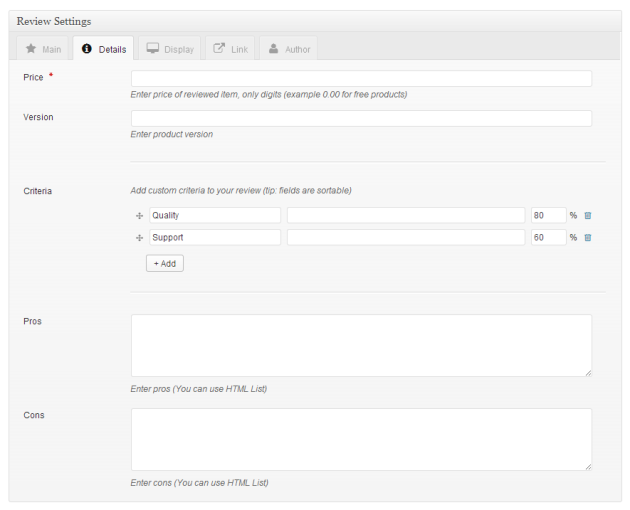
Task: Open the Display tab
Action: point(170,49)
